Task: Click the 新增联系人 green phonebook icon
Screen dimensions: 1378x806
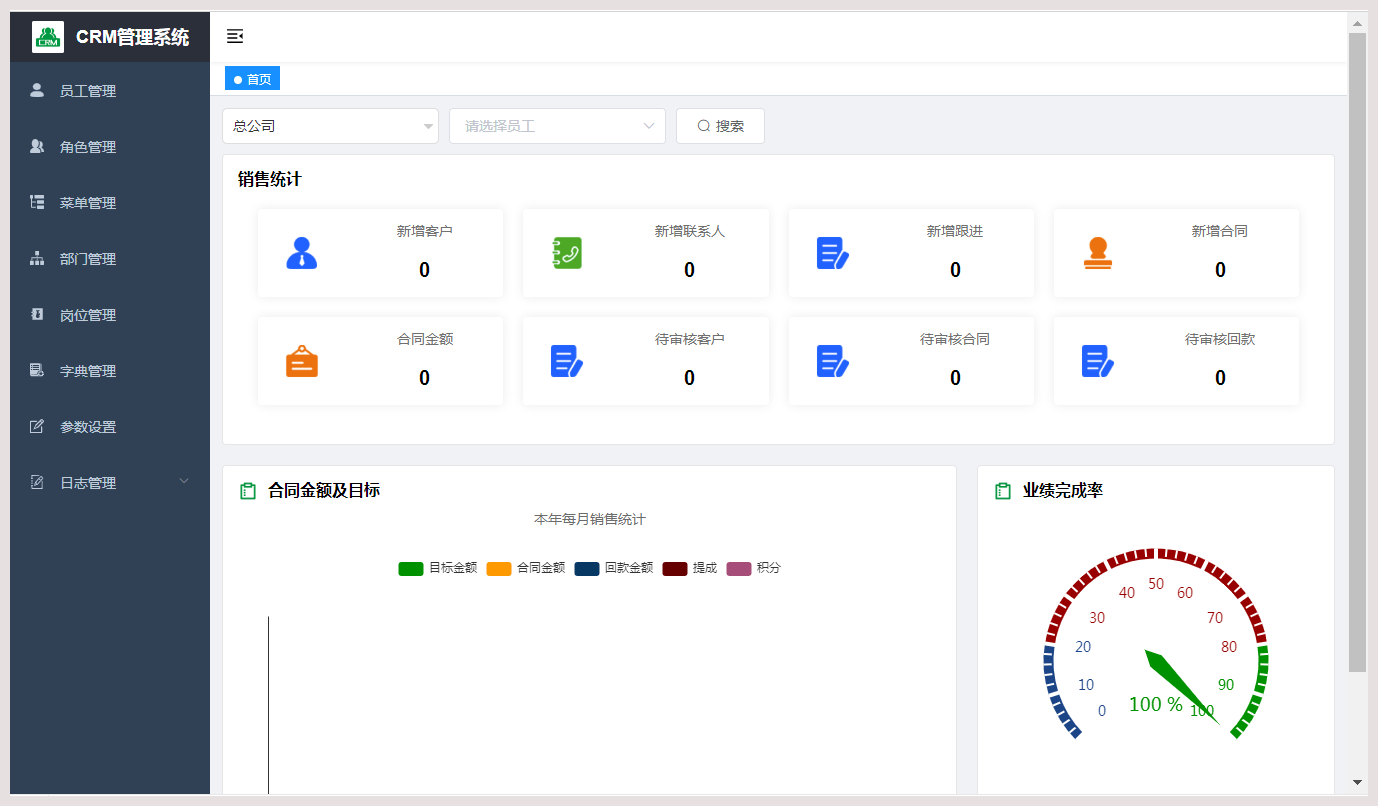Action: tap(567, 253)
